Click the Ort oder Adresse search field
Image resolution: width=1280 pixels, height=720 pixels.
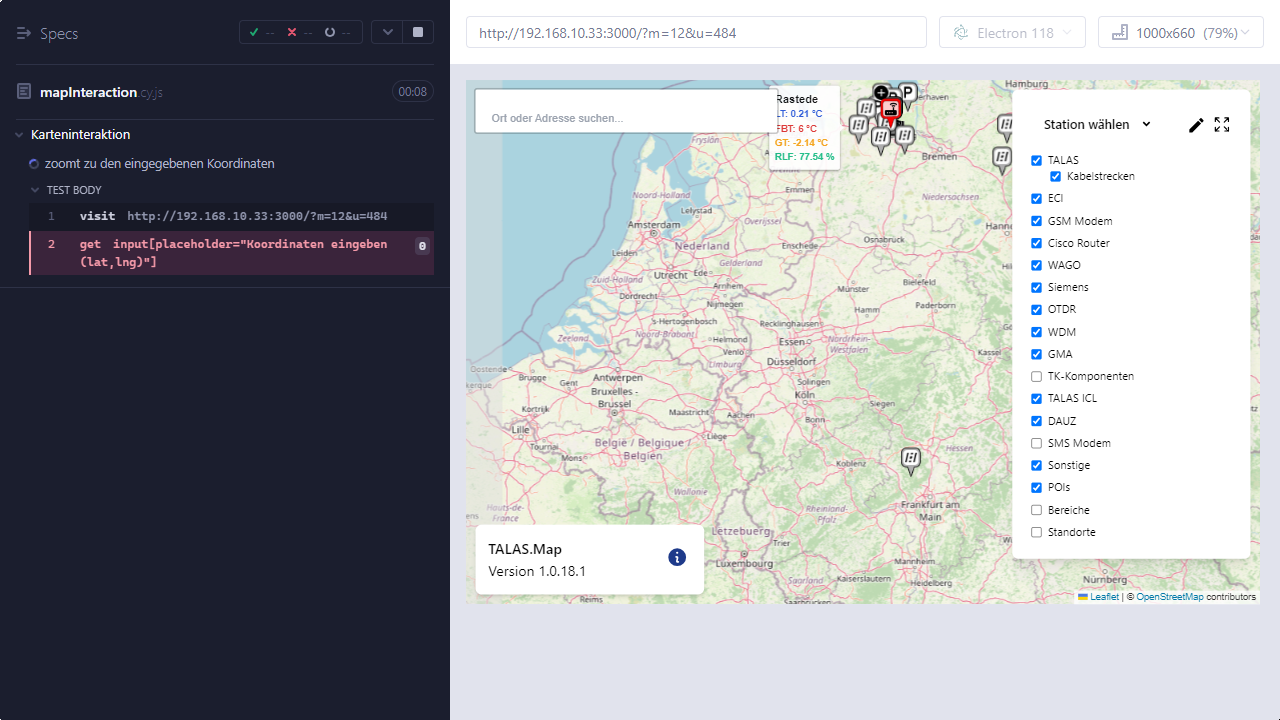(620, 117)
